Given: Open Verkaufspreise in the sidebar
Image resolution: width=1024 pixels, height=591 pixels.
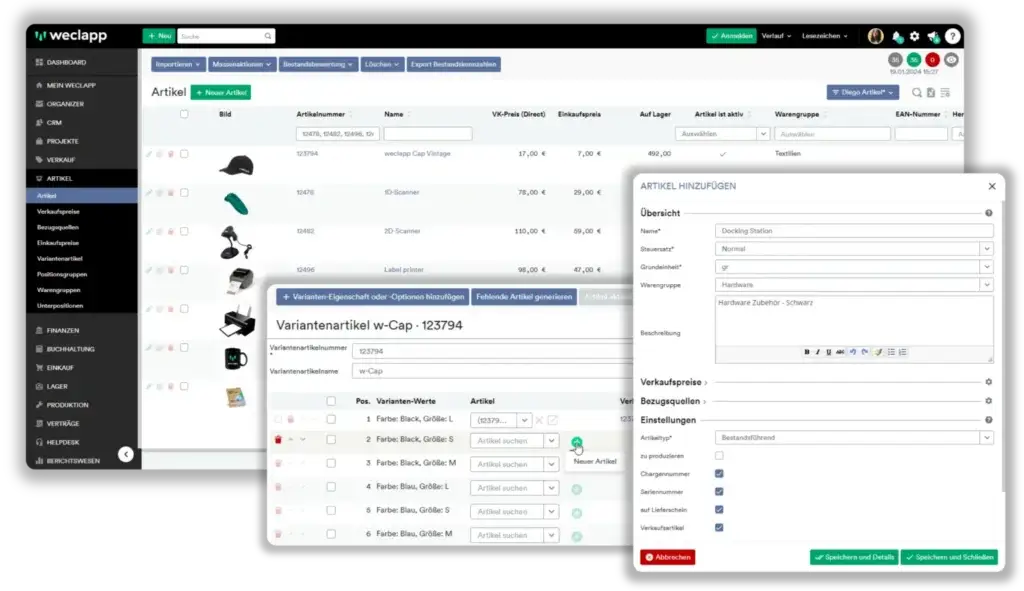Looking at the screenshot, I should tap(58, 212).
